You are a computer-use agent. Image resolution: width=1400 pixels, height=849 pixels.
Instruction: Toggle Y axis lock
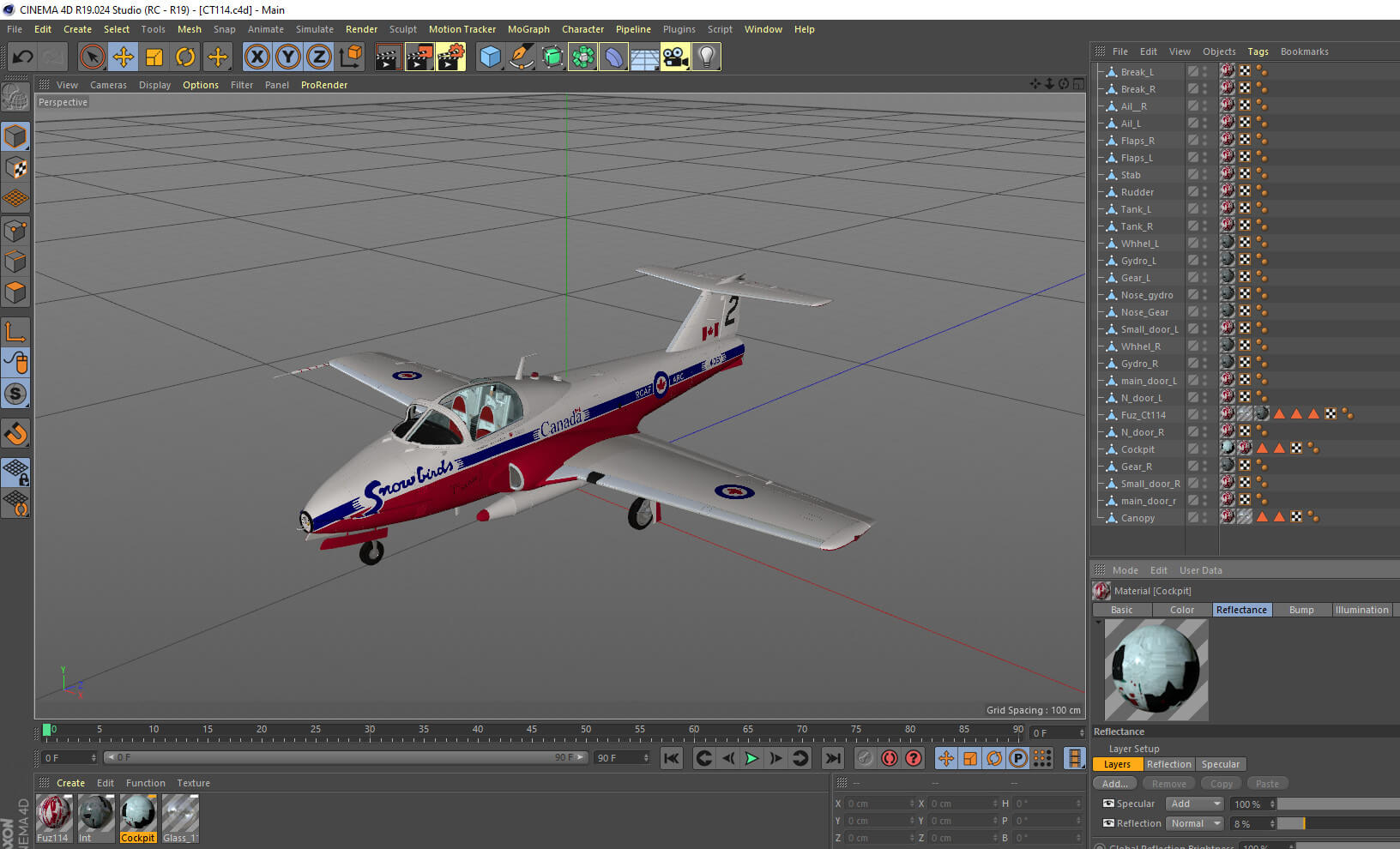coord(287,57)
